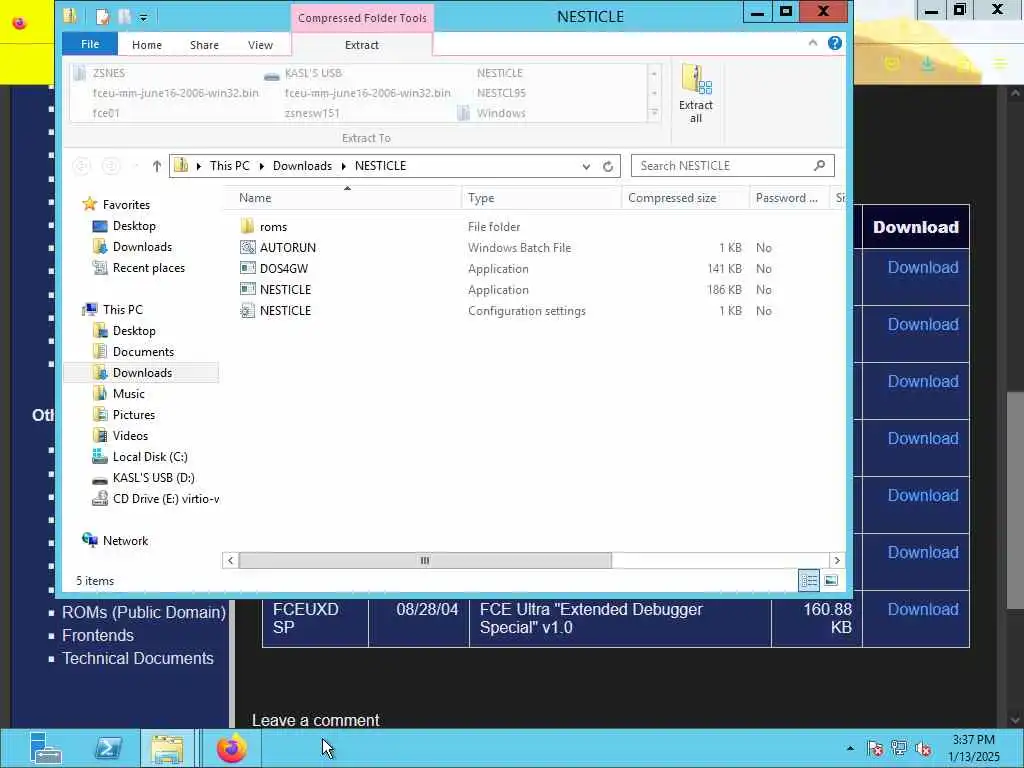
Task: Select KASL'S USB (D:) drive
Action: pos(153,477)
